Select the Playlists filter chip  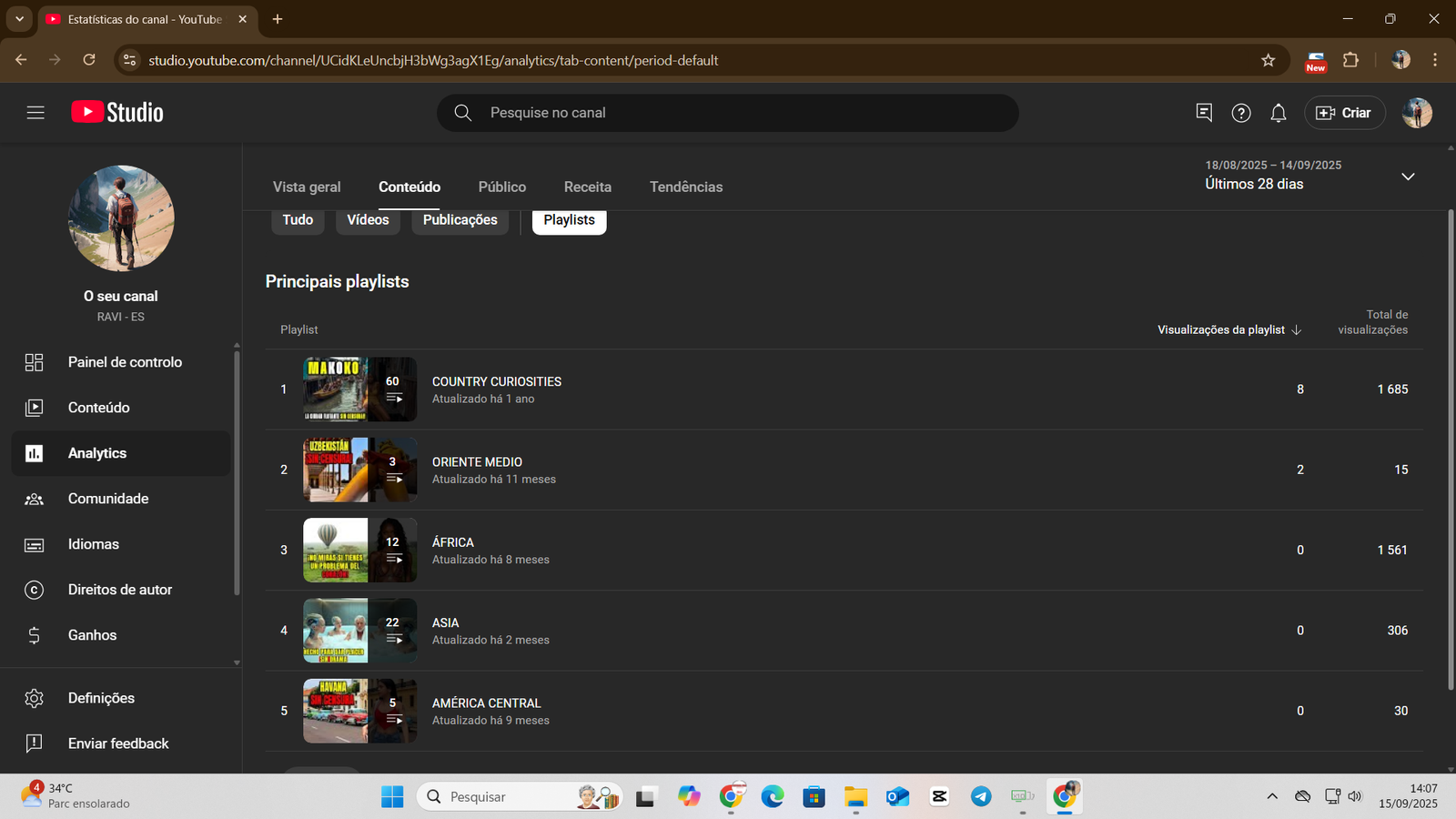point(569,220)
